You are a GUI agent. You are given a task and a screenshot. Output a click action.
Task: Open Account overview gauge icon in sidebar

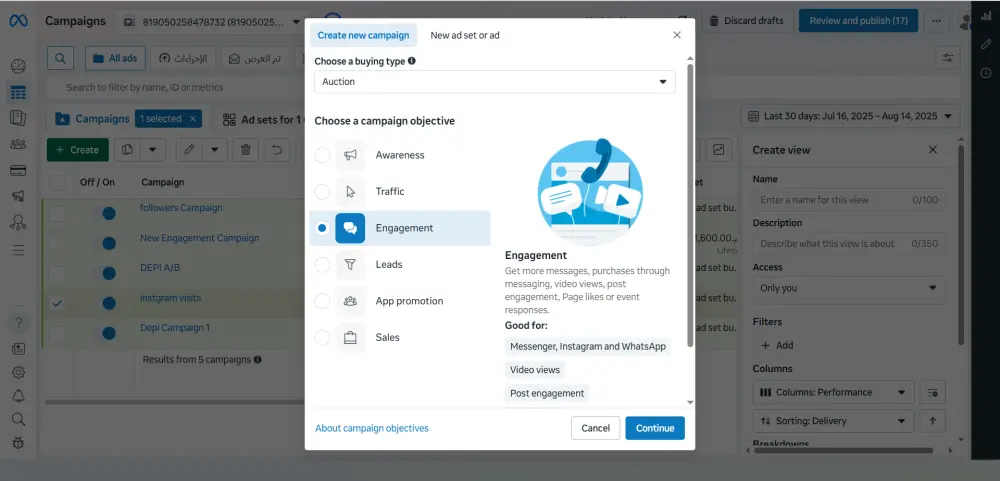pos(18,66)
